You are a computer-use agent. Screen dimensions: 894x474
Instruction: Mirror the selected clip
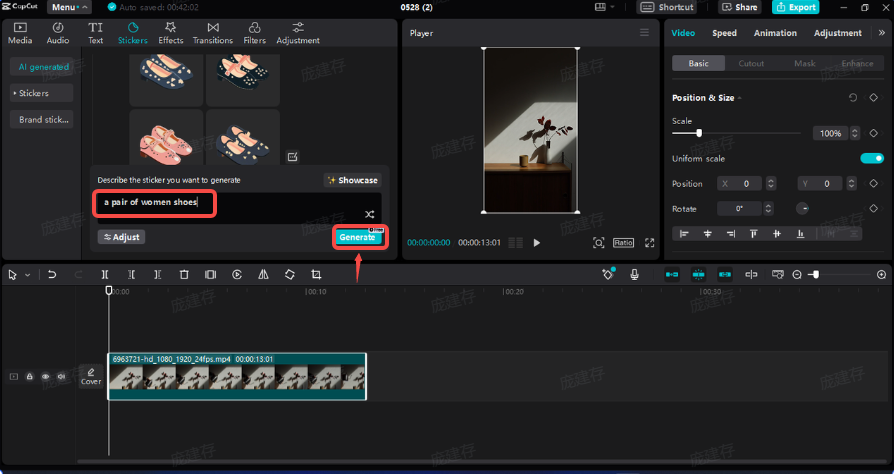click(x=263, y=275)
